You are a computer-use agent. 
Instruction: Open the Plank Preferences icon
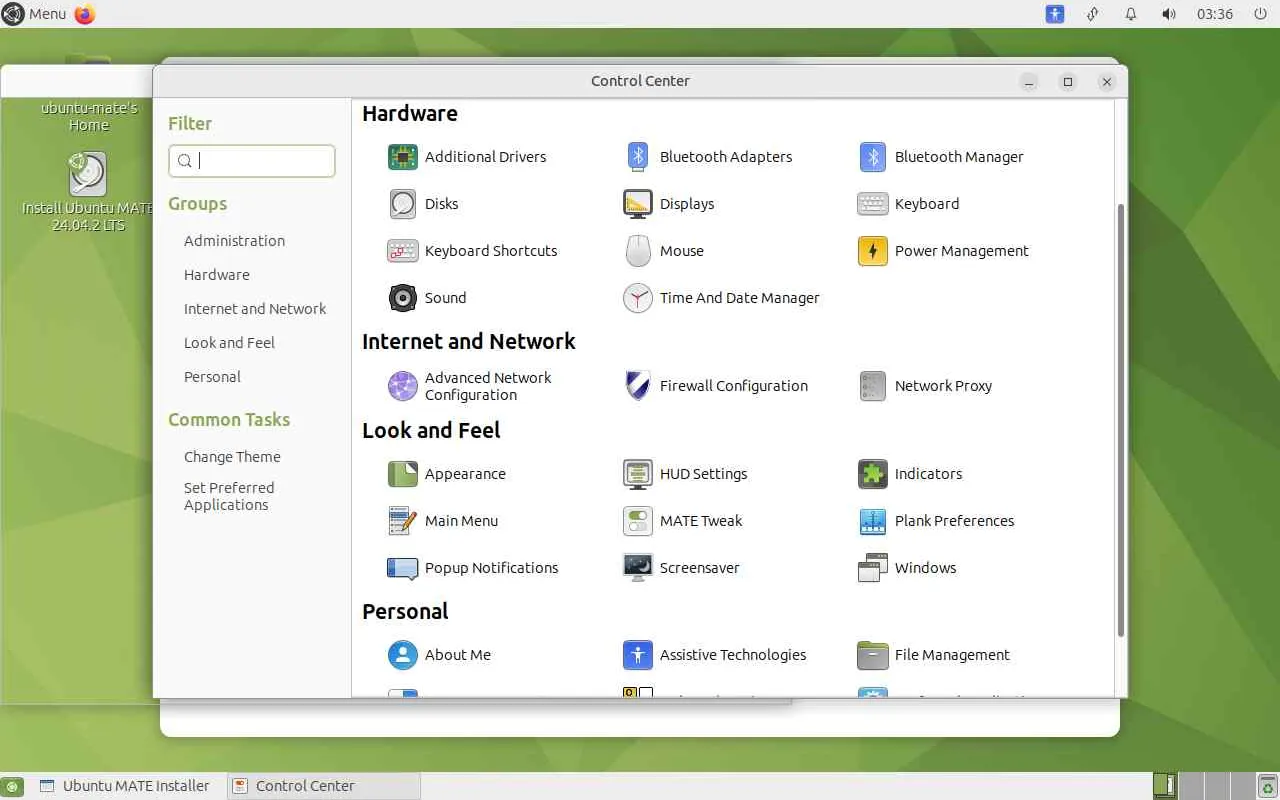pos(872,521)
